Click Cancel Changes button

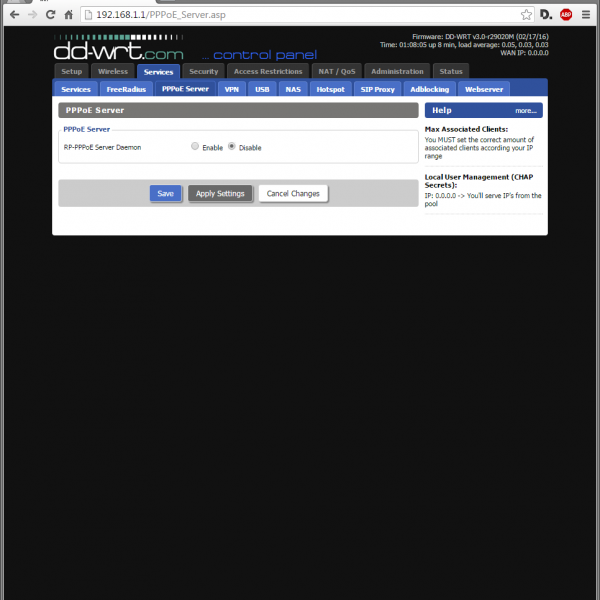293,194
